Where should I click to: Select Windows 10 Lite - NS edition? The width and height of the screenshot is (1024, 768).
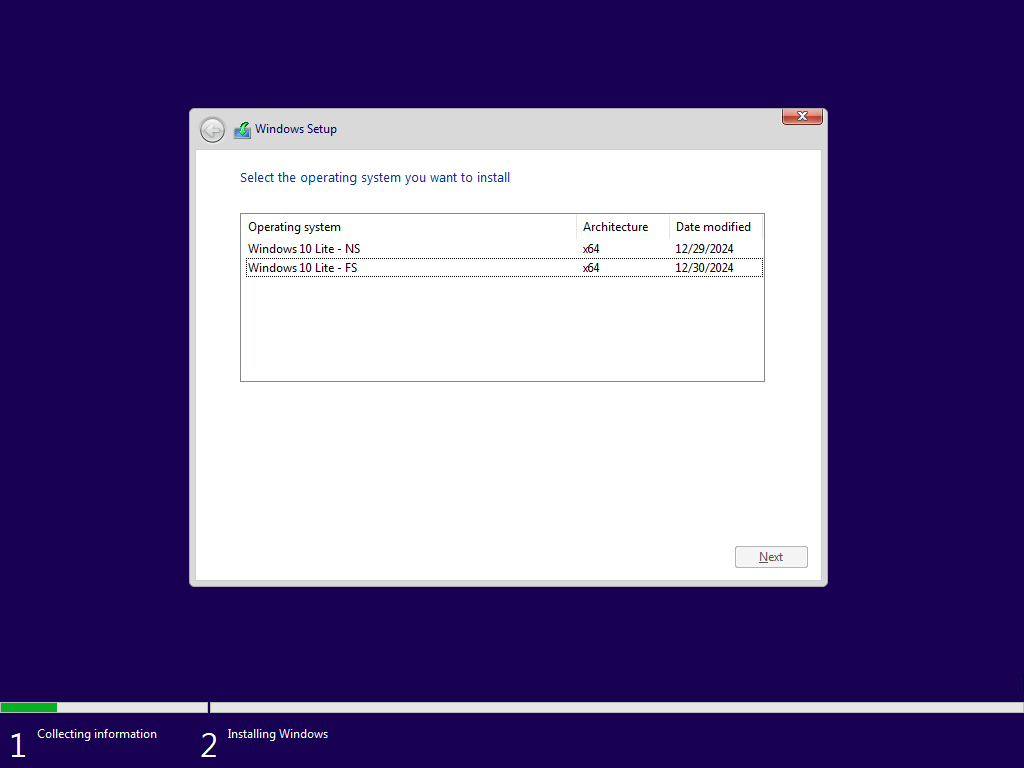[x=304, y=248]
